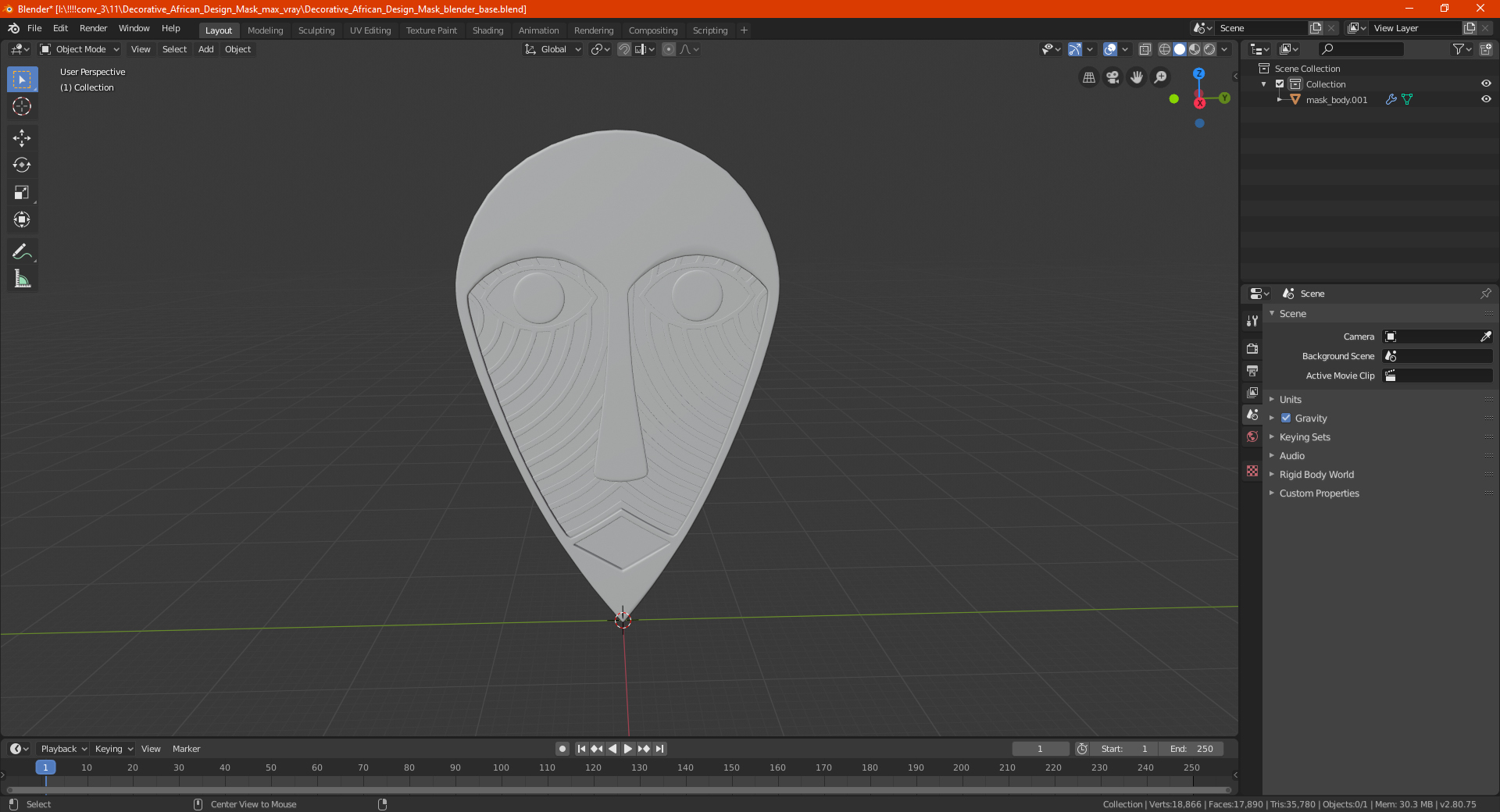Screen dimensions: 1500x812
Task: Open the Render menu
Action: pyautogui.click(x=93, y=28)
